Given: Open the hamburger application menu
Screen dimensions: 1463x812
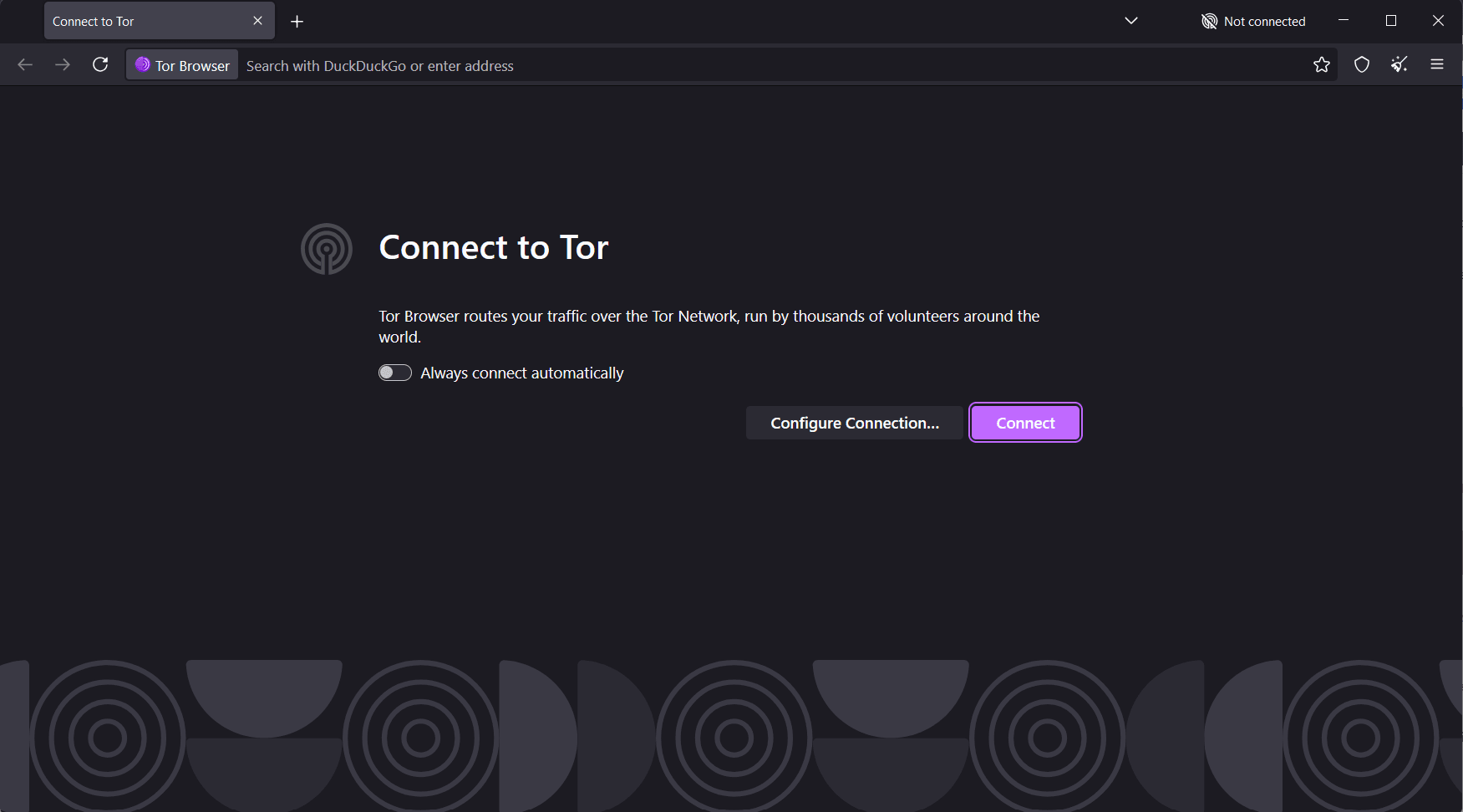Looking at the screenshot, I should 1437,65.
